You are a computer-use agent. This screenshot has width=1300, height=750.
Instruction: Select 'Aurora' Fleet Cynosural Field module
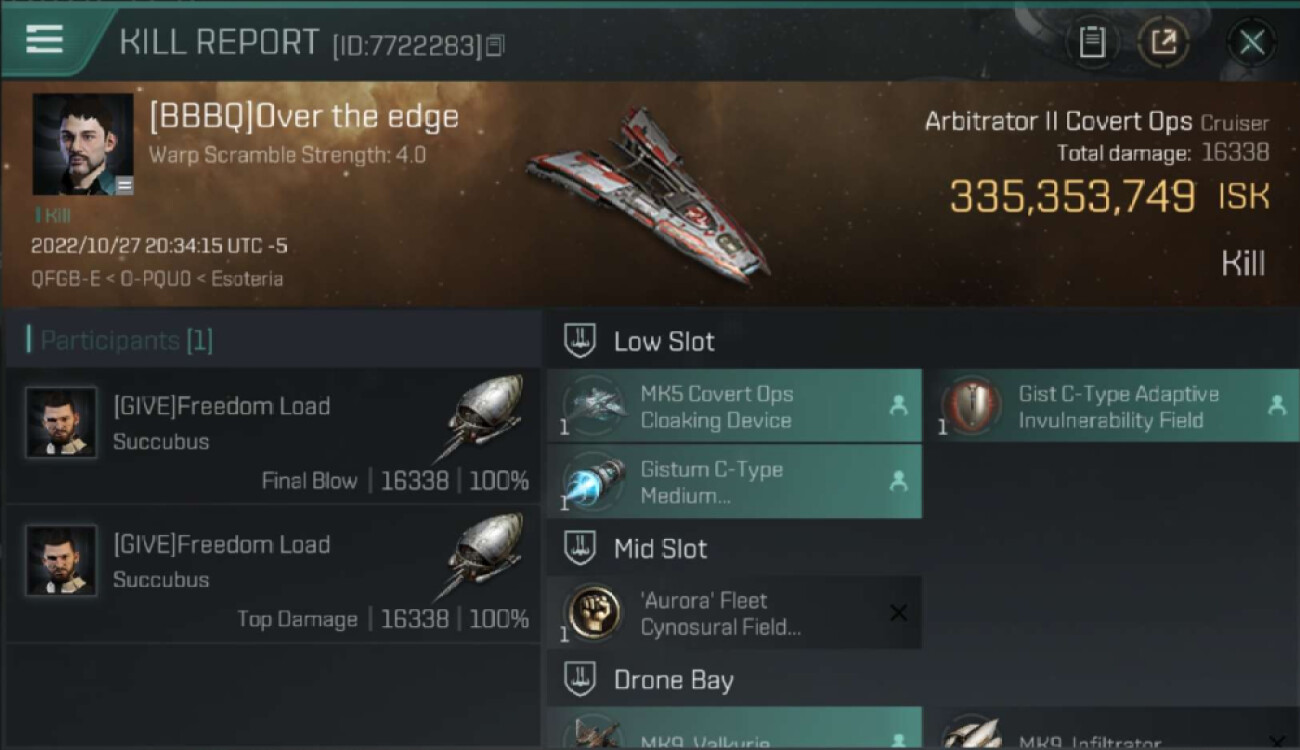pyautogui.click(x=734, y=613)
